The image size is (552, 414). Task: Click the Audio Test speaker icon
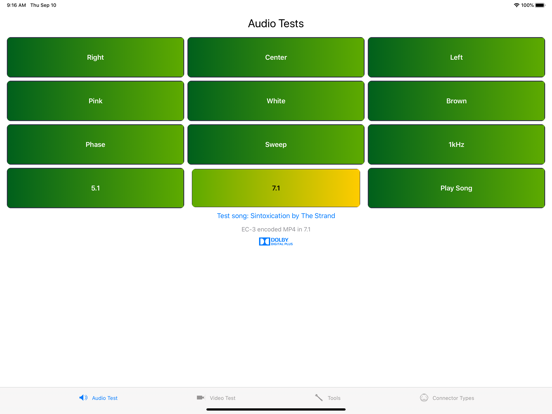(83, 398)
